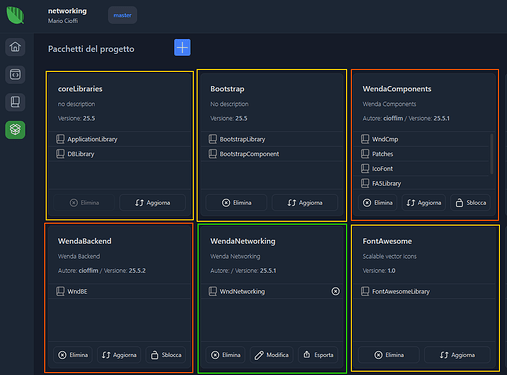This screenshot has height=375, width=507.
Task: Click Aggiorna in the WendaComponents card
Action: [424, 203]
